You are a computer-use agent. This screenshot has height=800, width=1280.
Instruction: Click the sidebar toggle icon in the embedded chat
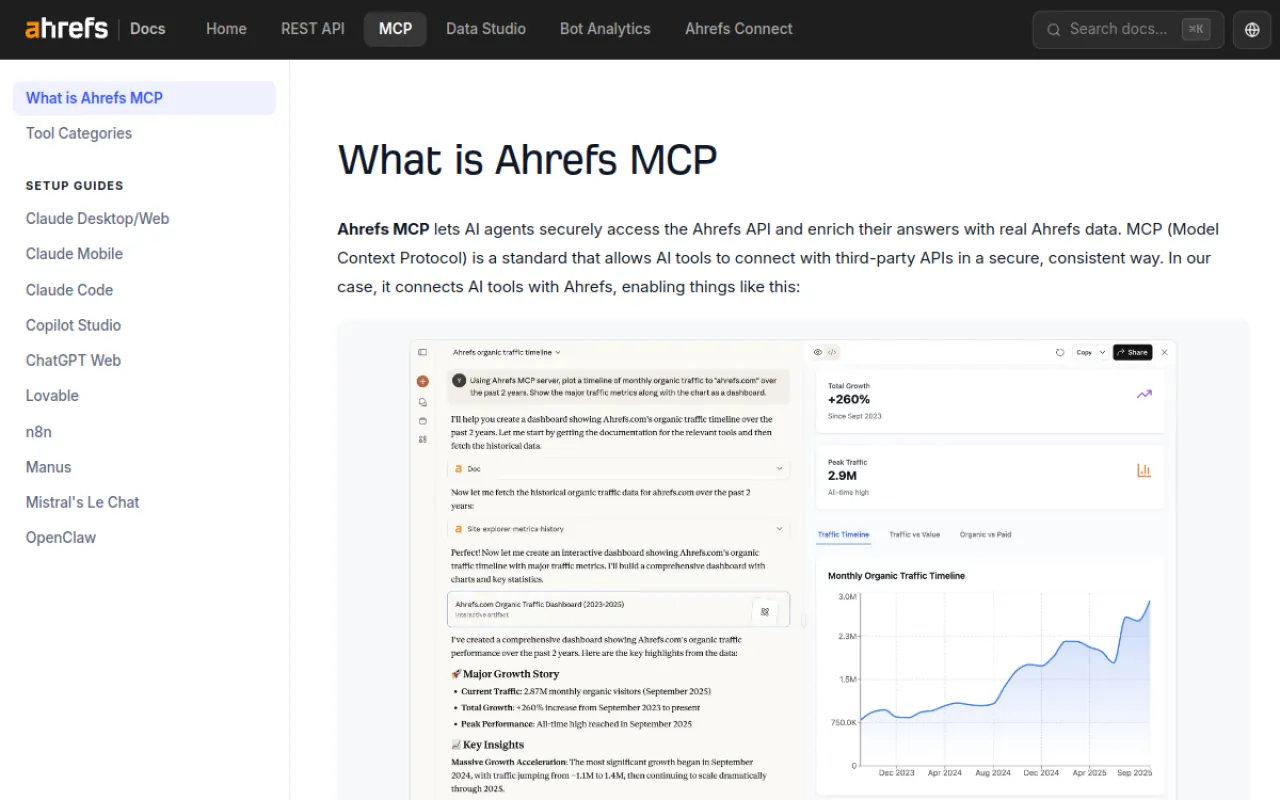coord(422,352)
